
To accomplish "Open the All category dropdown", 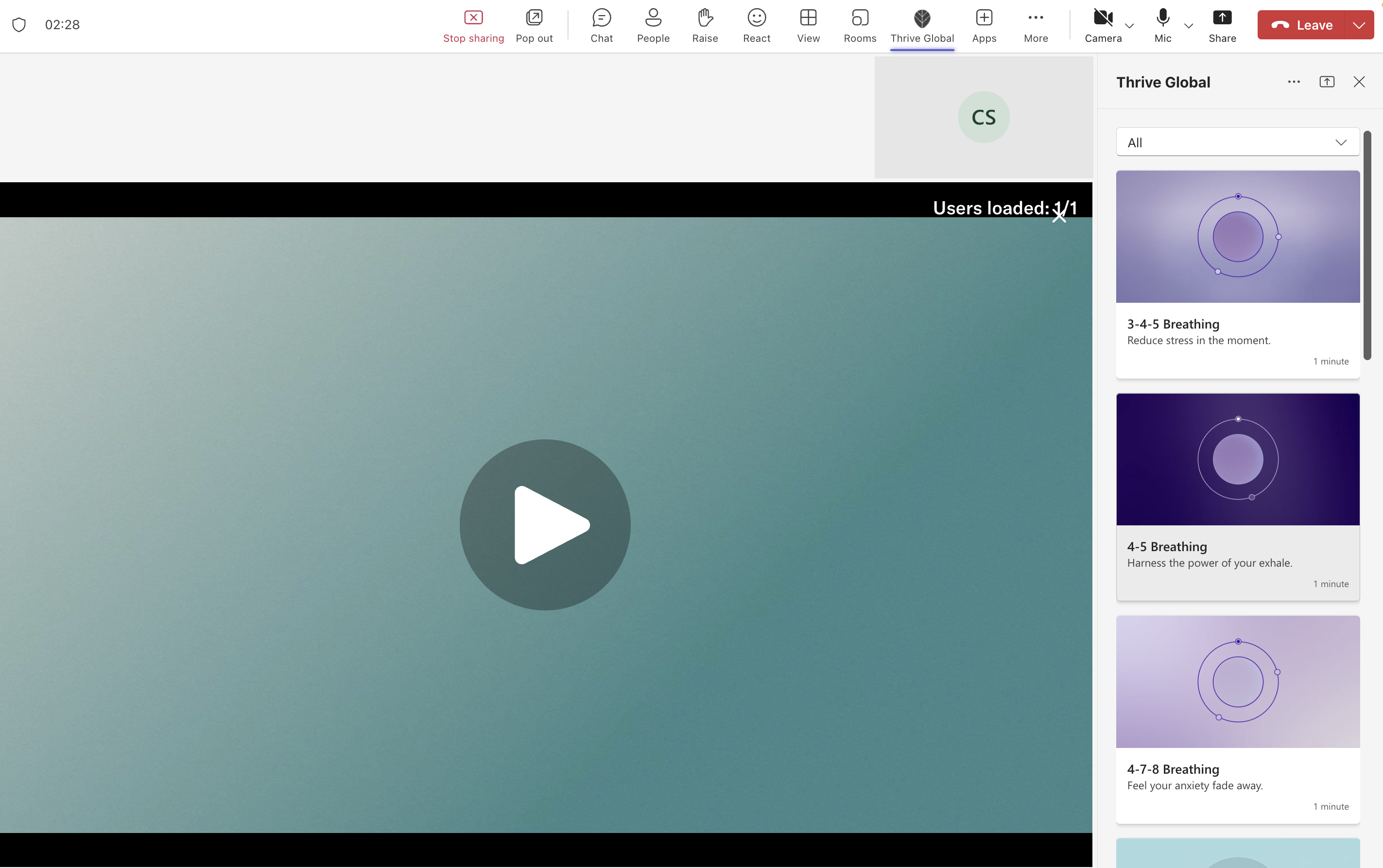I will tap(1238, 142).
